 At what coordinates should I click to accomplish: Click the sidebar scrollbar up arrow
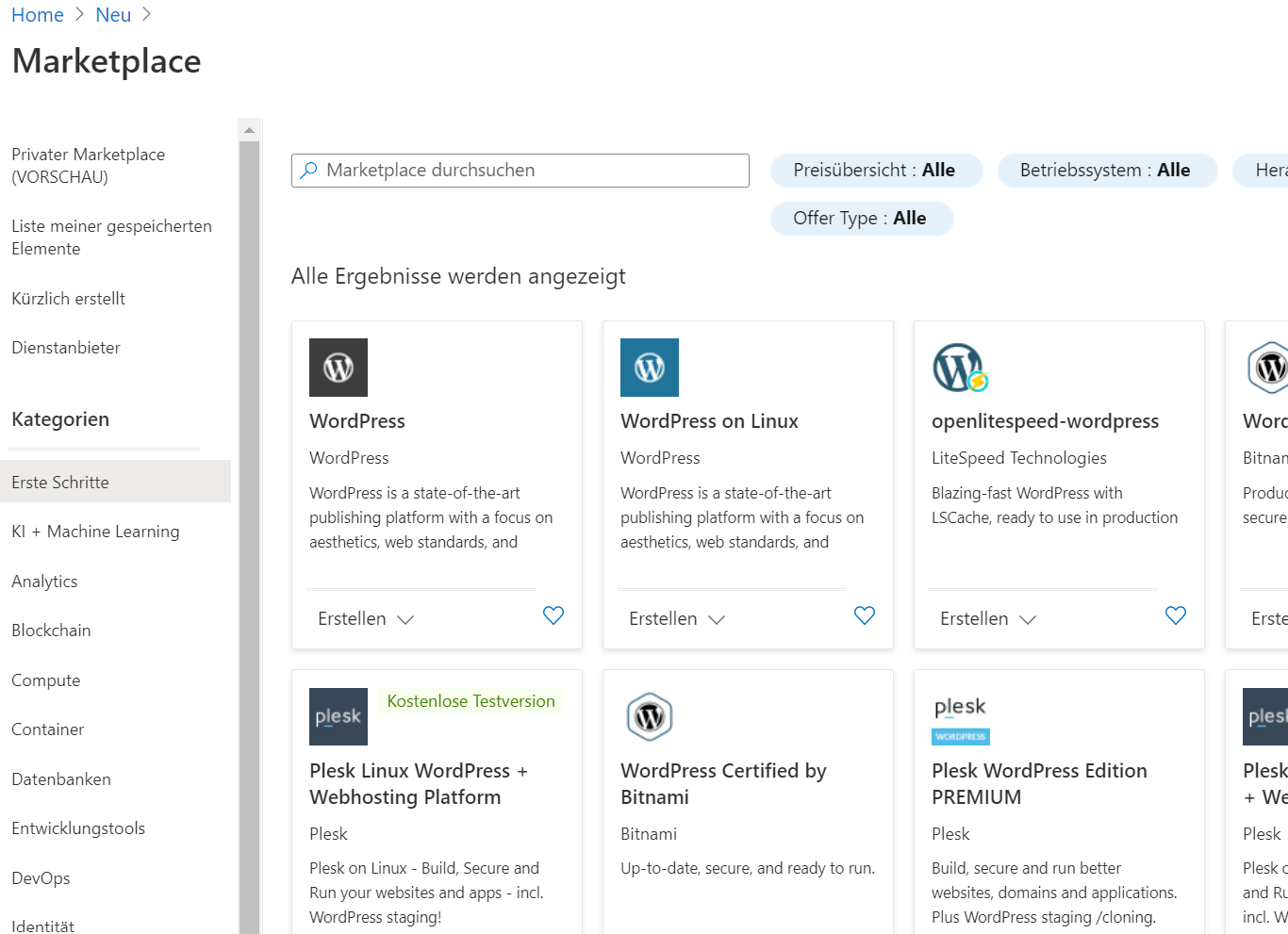249,130
